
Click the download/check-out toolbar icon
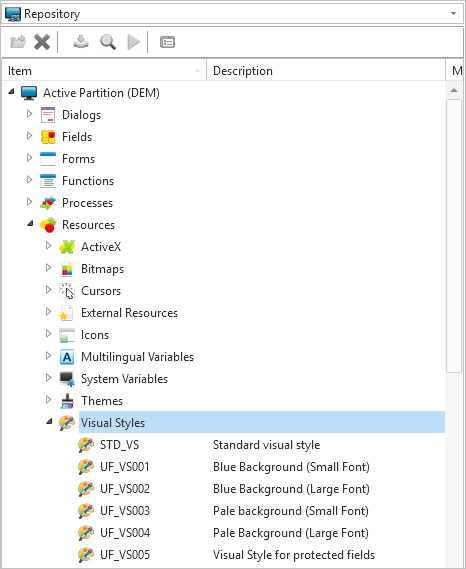coord(81,42)
